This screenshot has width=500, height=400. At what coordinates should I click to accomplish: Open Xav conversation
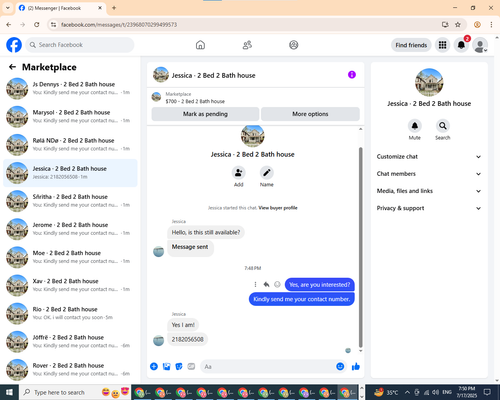click(70, 285)
